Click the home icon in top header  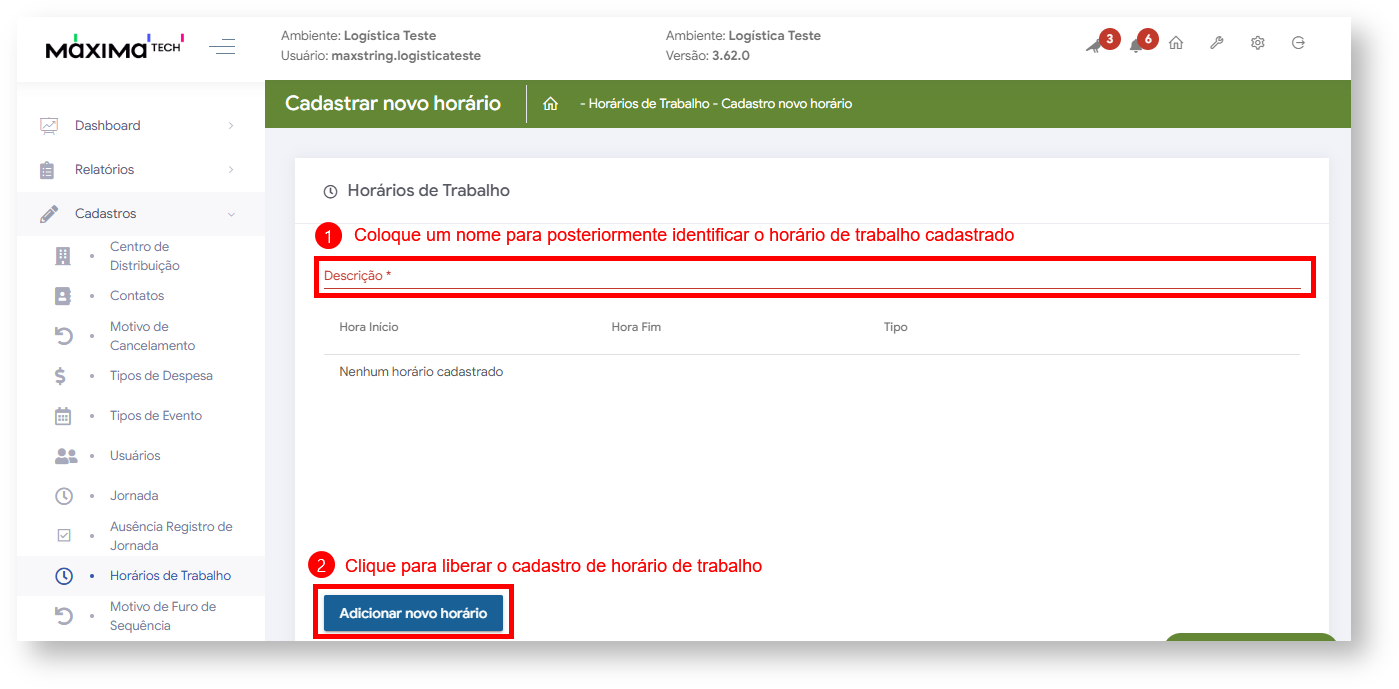click(1176, 43)
